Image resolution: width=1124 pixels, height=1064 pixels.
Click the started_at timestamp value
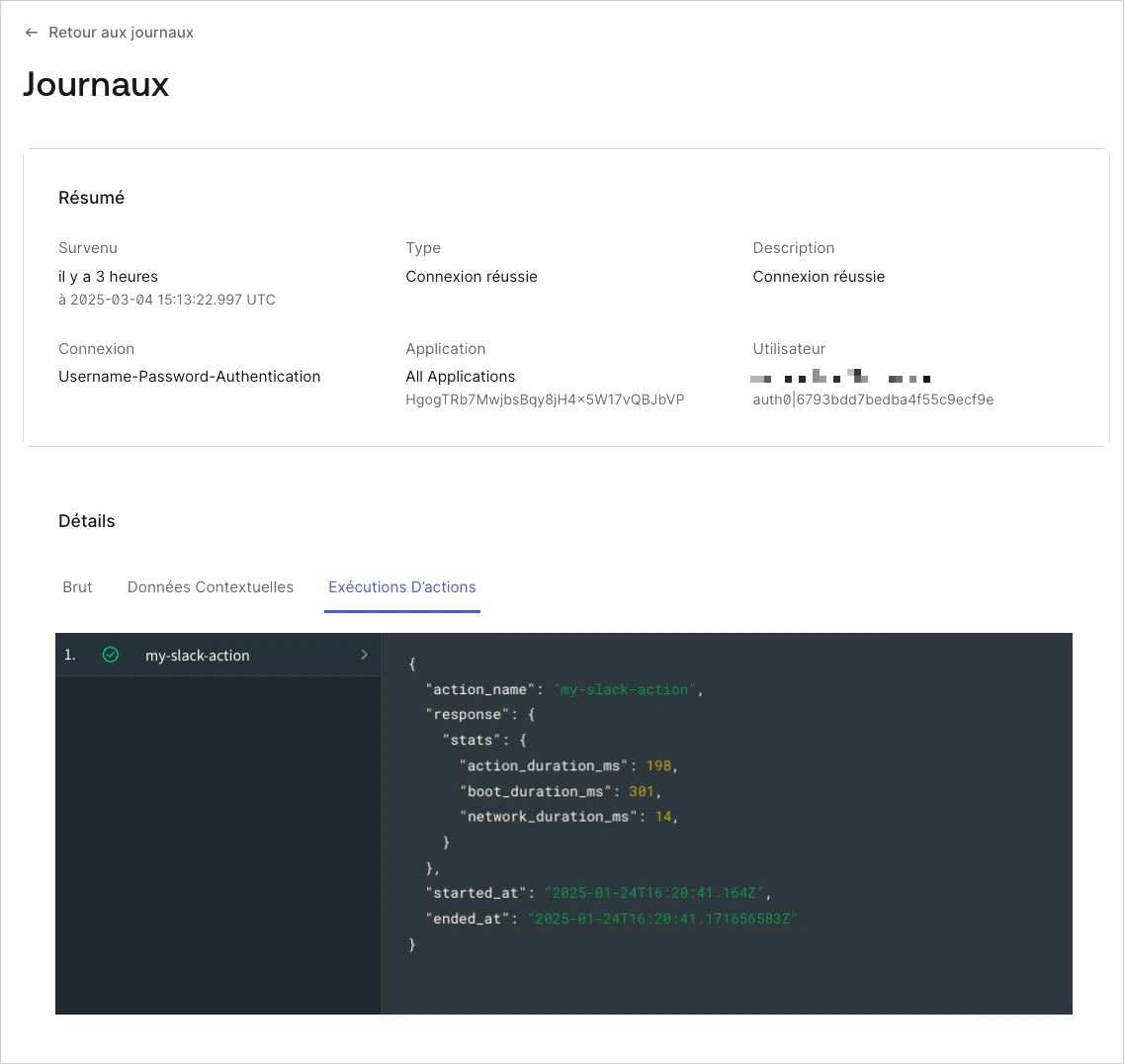click(x=653, y=893)
